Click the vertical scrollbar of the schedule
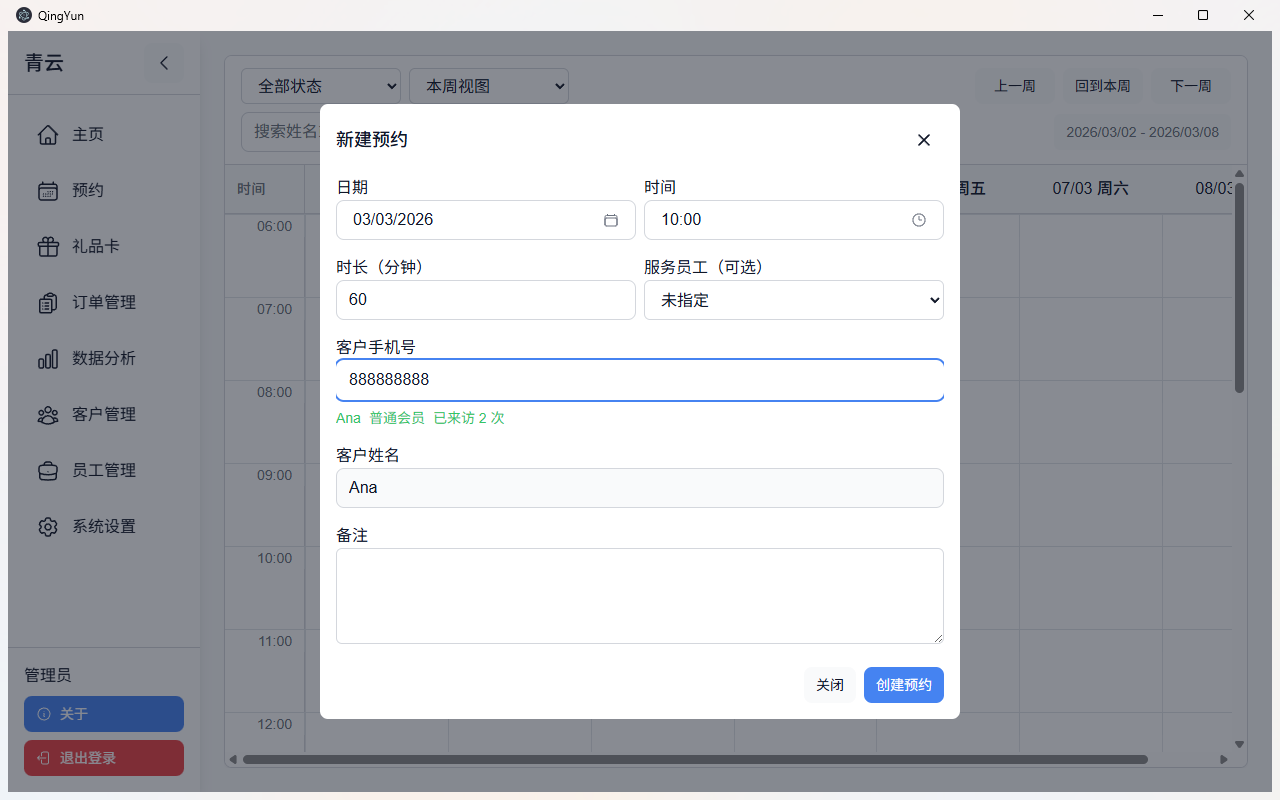 (x=1240, y=288)
